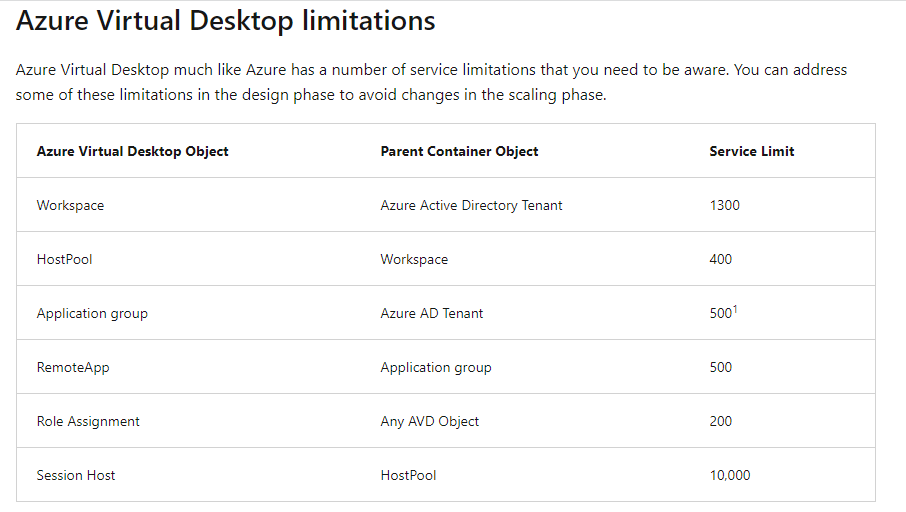Click footnote 1 superscript beside 500
906x512 pixels.
point(735,309)
